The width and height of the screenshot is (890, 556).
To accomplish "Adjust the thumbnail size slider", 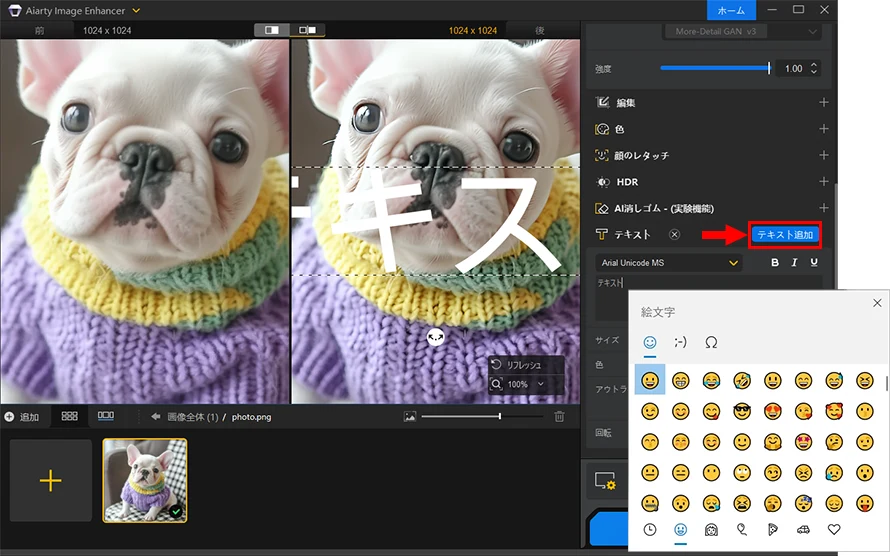I will 482,416.
